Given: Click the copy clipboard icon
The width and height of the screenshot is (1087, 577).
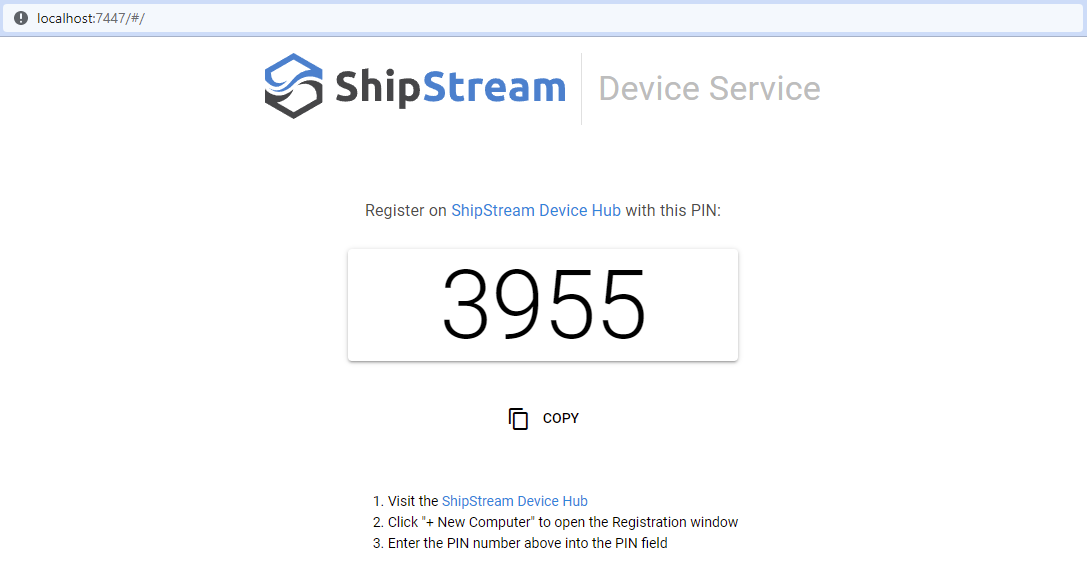Looking at the screenshot, I should click(518, 419).
